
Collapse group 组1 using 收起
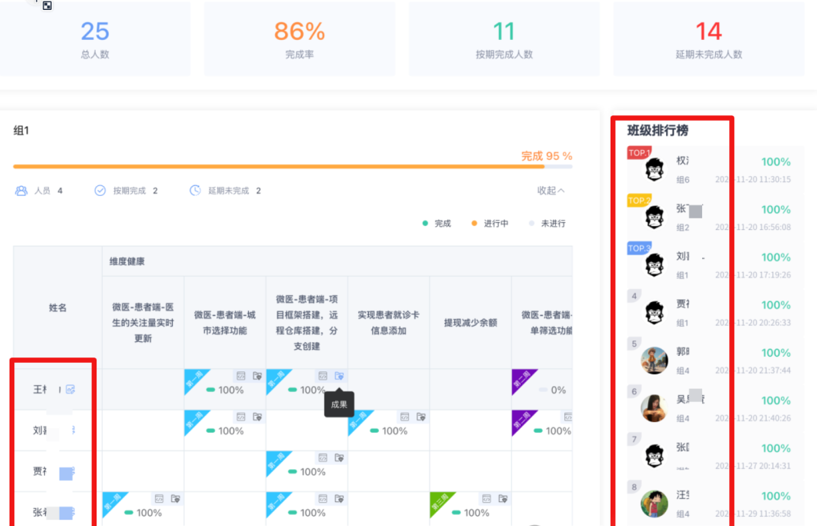(550, 190)
